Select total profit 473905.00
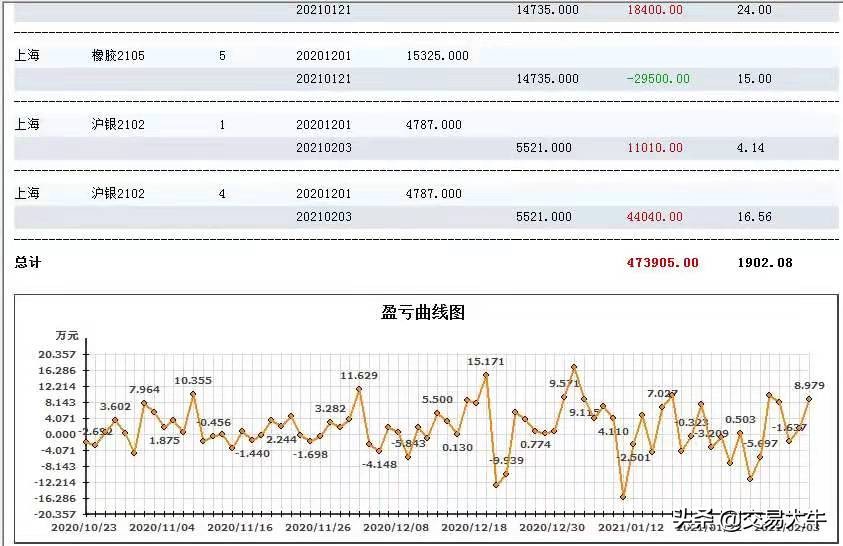Viewport: 843px width, 546px height. pyautogui.click(x=662, y=263)
